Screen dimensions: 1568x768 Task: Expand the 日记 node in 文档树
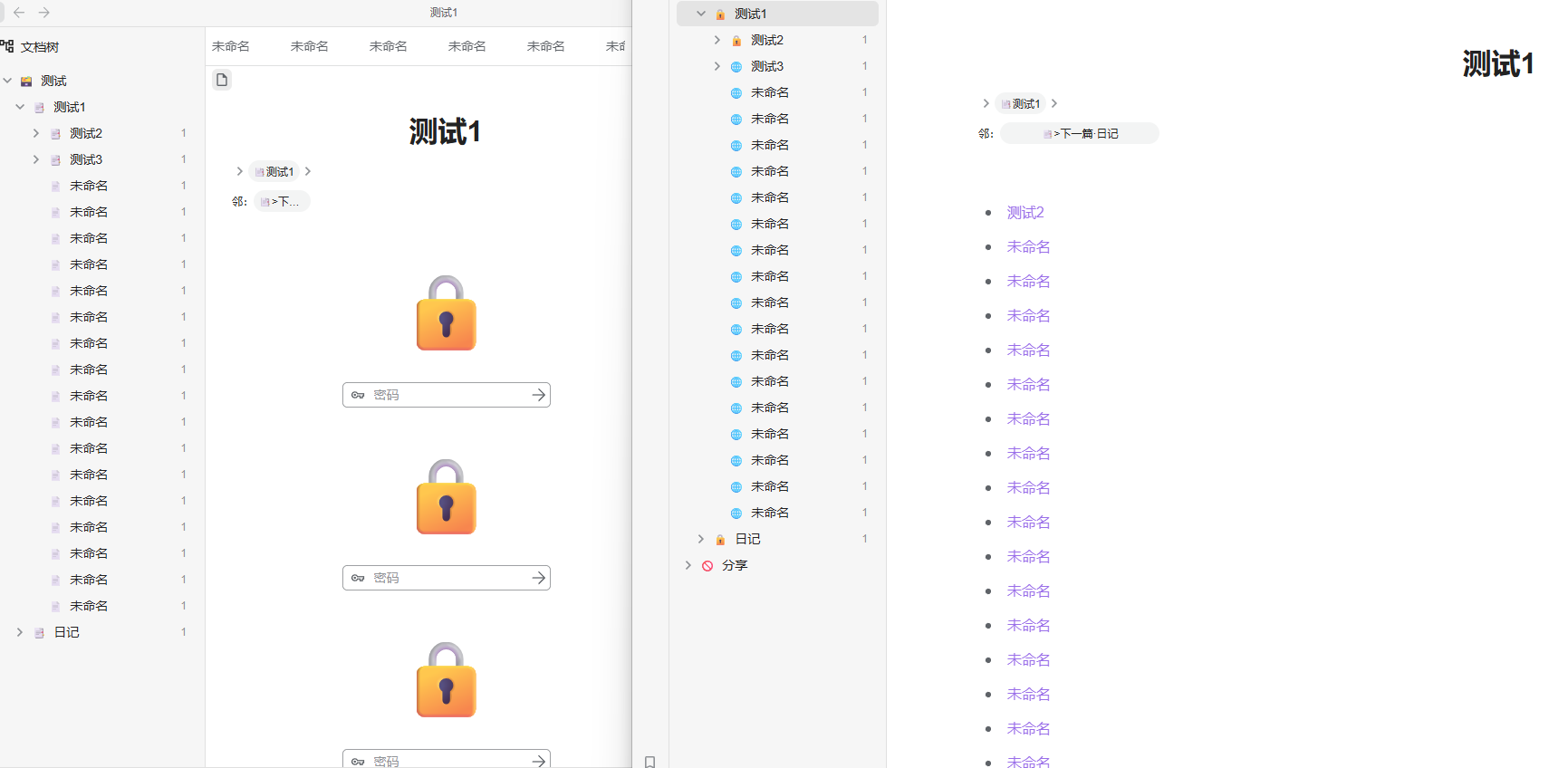[20, 632]
